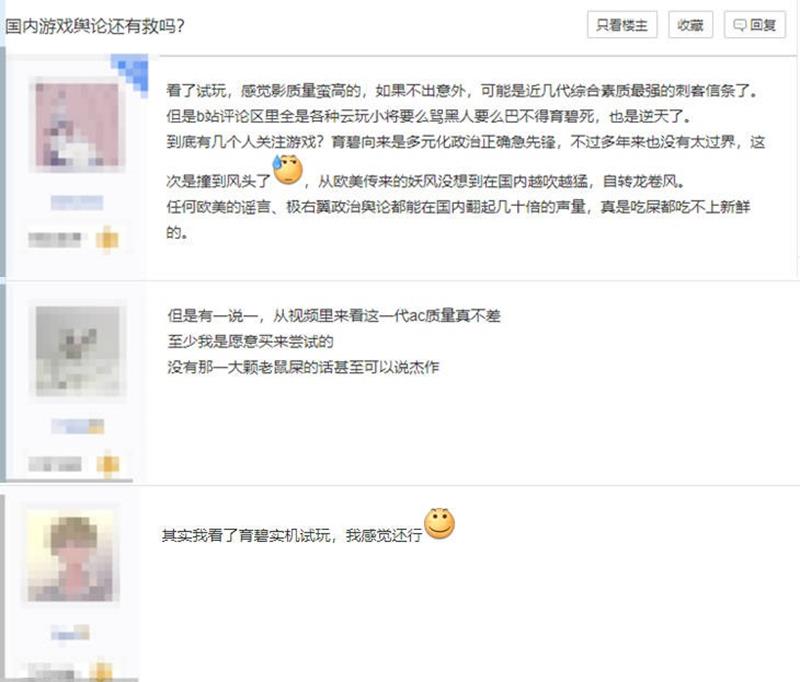Click second poster's orange level badge
This screenshot has width=800, height=682.
108,464
